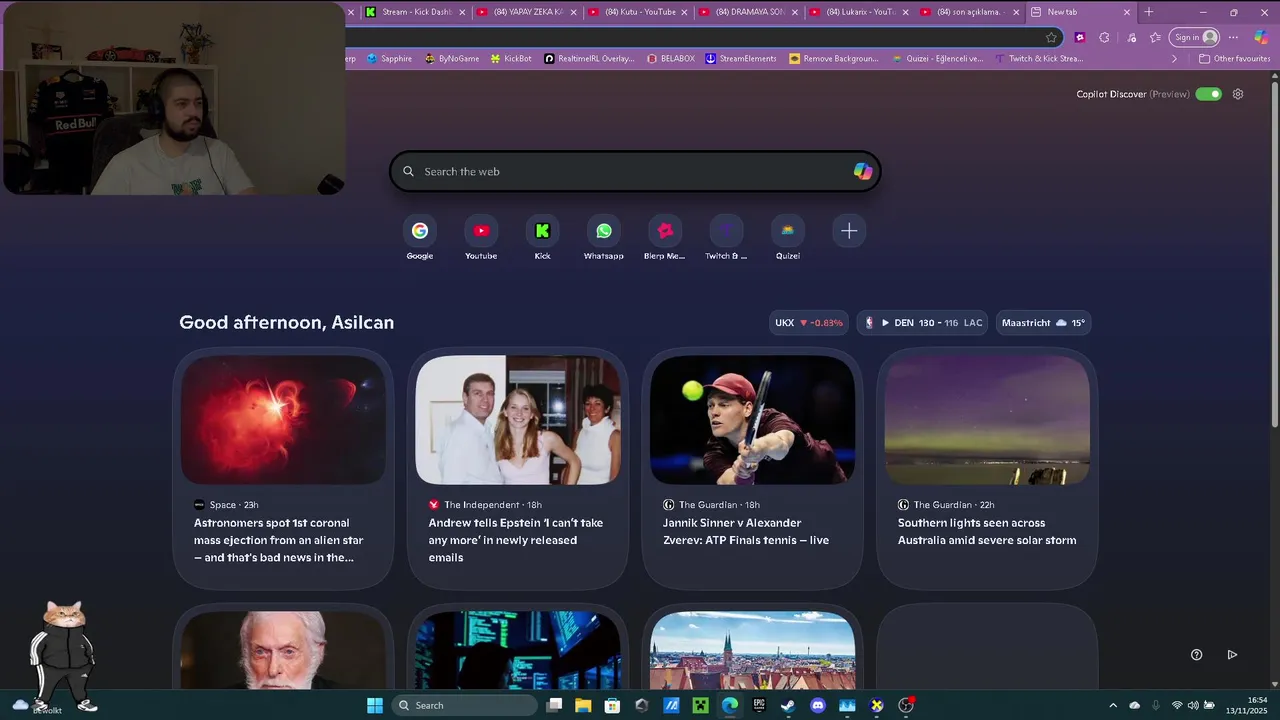Switch to Kutu - YouTube tab
Viewport: 1280px width, 720px height.
[x=638, y=12]
